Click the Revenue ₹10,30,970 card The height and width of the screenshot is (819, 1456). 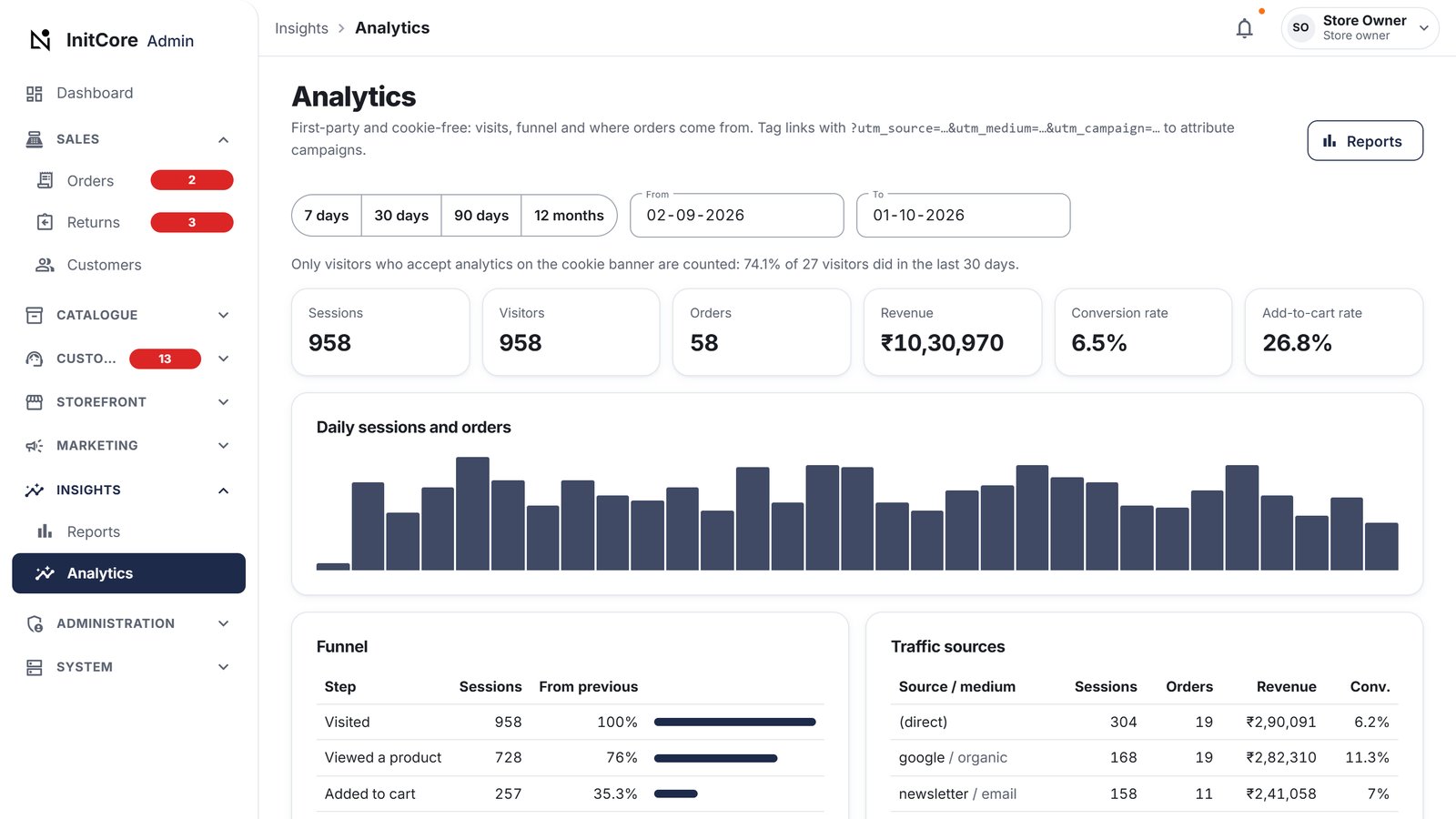coord(953,332)
